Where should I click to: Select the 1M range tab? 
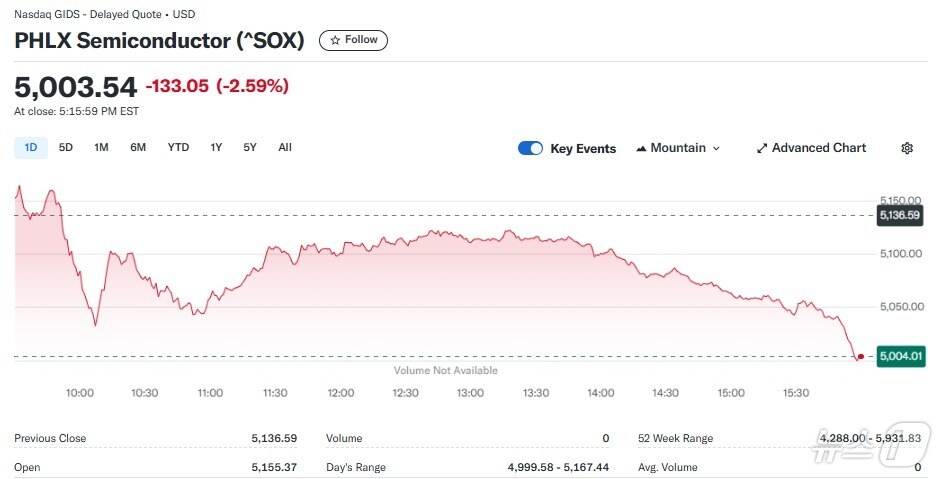(101, 148)
